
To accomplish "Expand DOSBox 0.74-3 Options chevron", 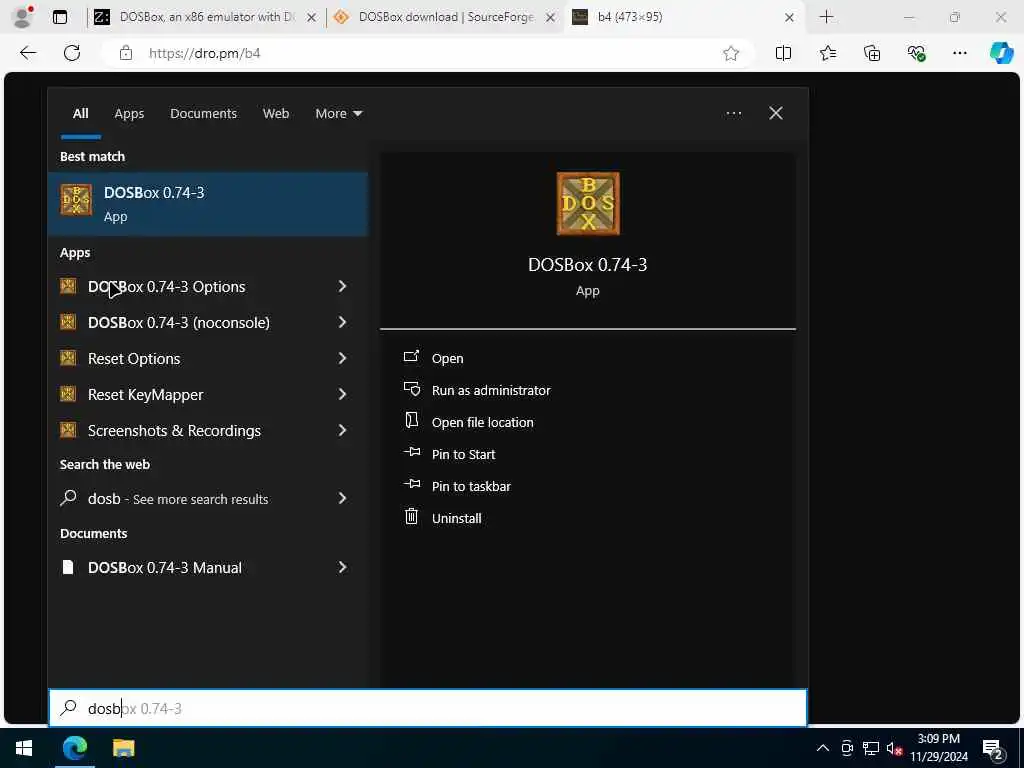I will coord(342,286).
